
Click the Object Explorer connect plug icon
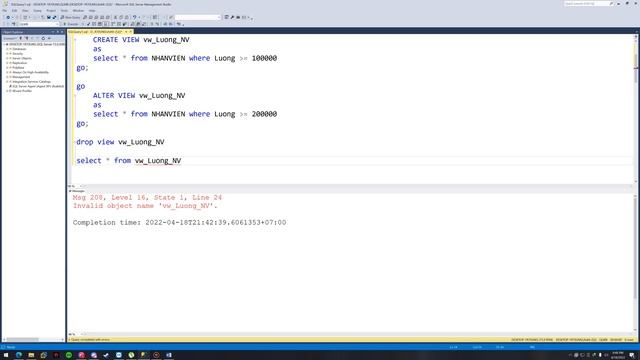click(x=21, y=38)
